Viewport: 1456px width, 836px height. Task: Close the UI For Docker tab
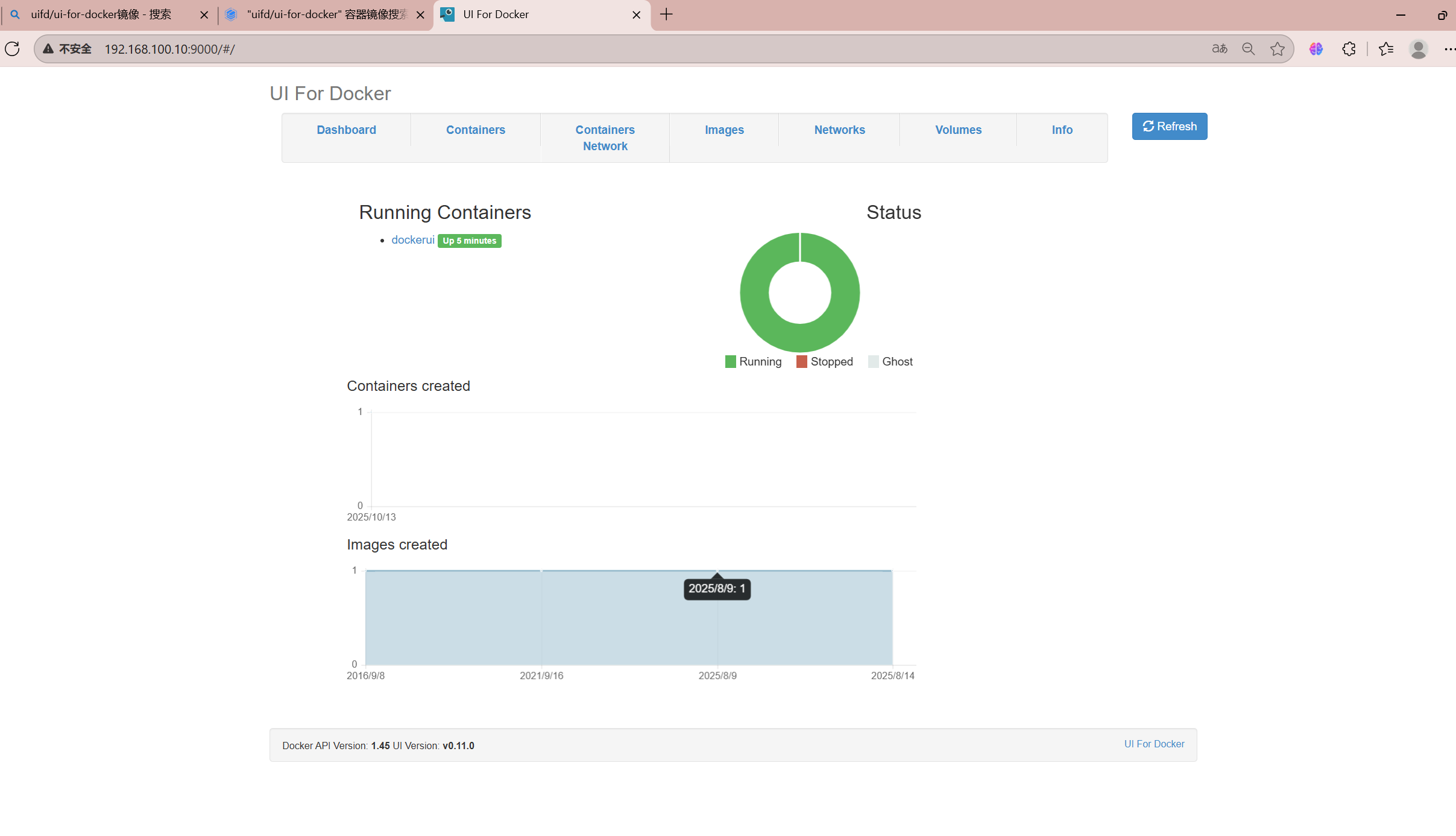click(637, 15)
